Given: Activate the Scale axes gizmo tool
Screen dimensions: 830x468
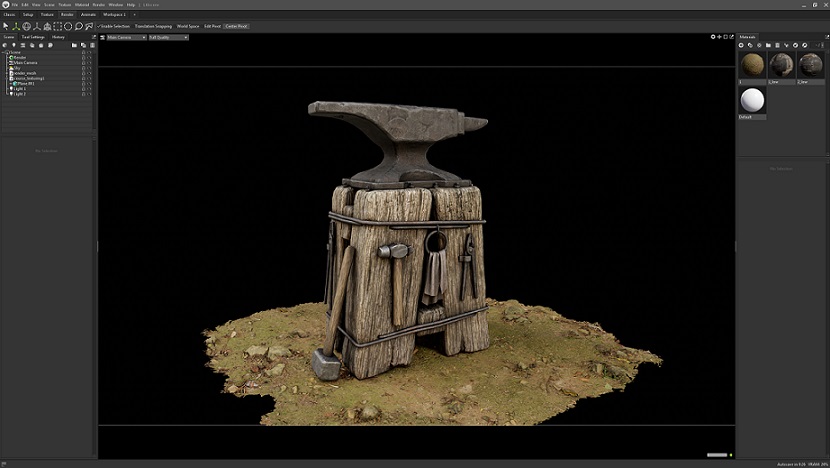Looking at the screenshot, I should pyautogui.click(x=37, y=26).
